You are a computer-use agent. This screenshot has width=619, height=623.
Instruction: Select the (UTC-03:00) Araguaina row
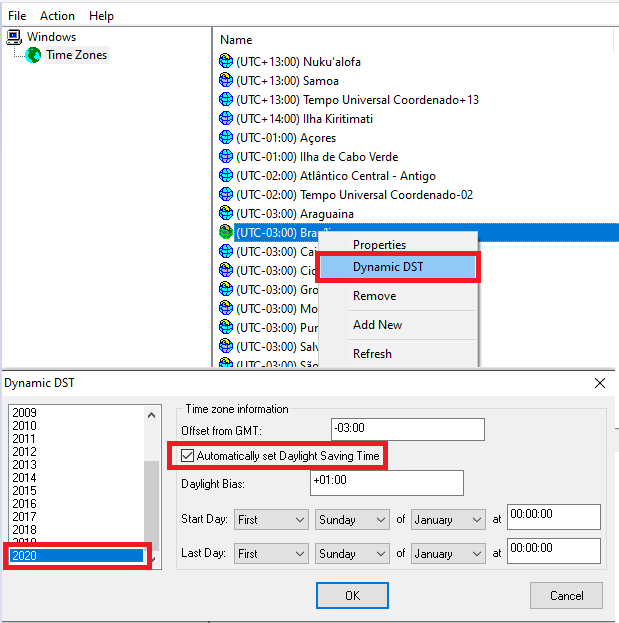click(x=295, y=214)
